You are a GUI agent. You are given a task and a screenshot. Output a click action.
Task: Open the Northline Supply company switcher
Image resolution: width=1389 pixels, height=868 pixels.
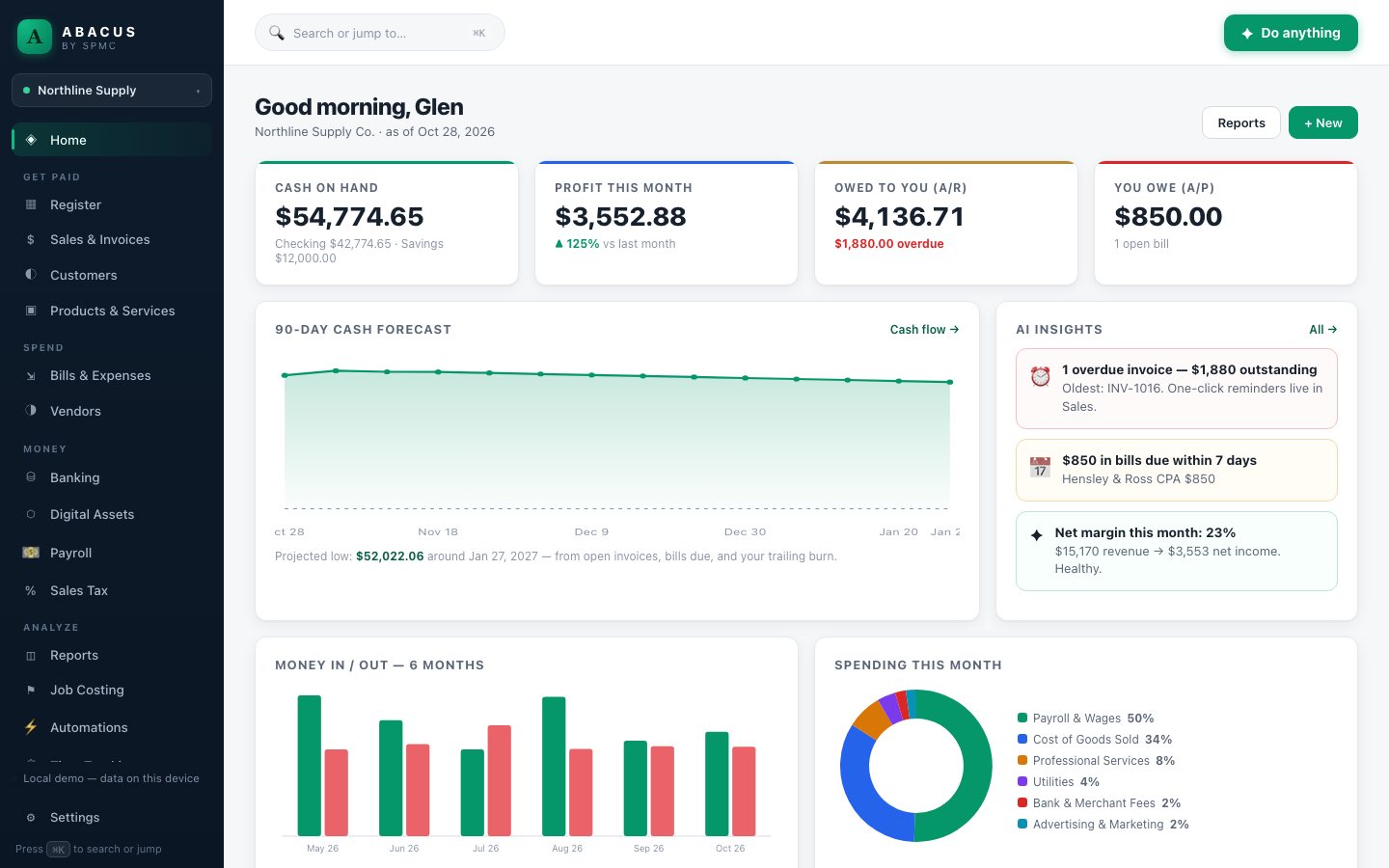pyautogui.click(x=112, y=91)
